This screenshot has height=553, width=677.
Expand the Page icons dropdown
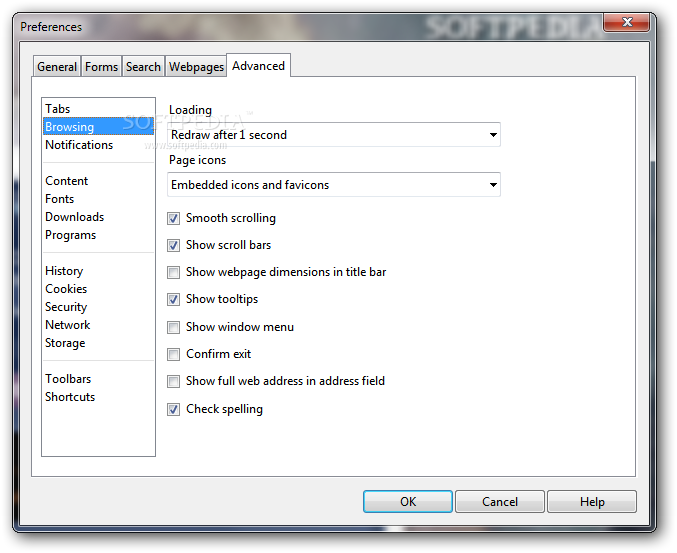tap(334, 185)
